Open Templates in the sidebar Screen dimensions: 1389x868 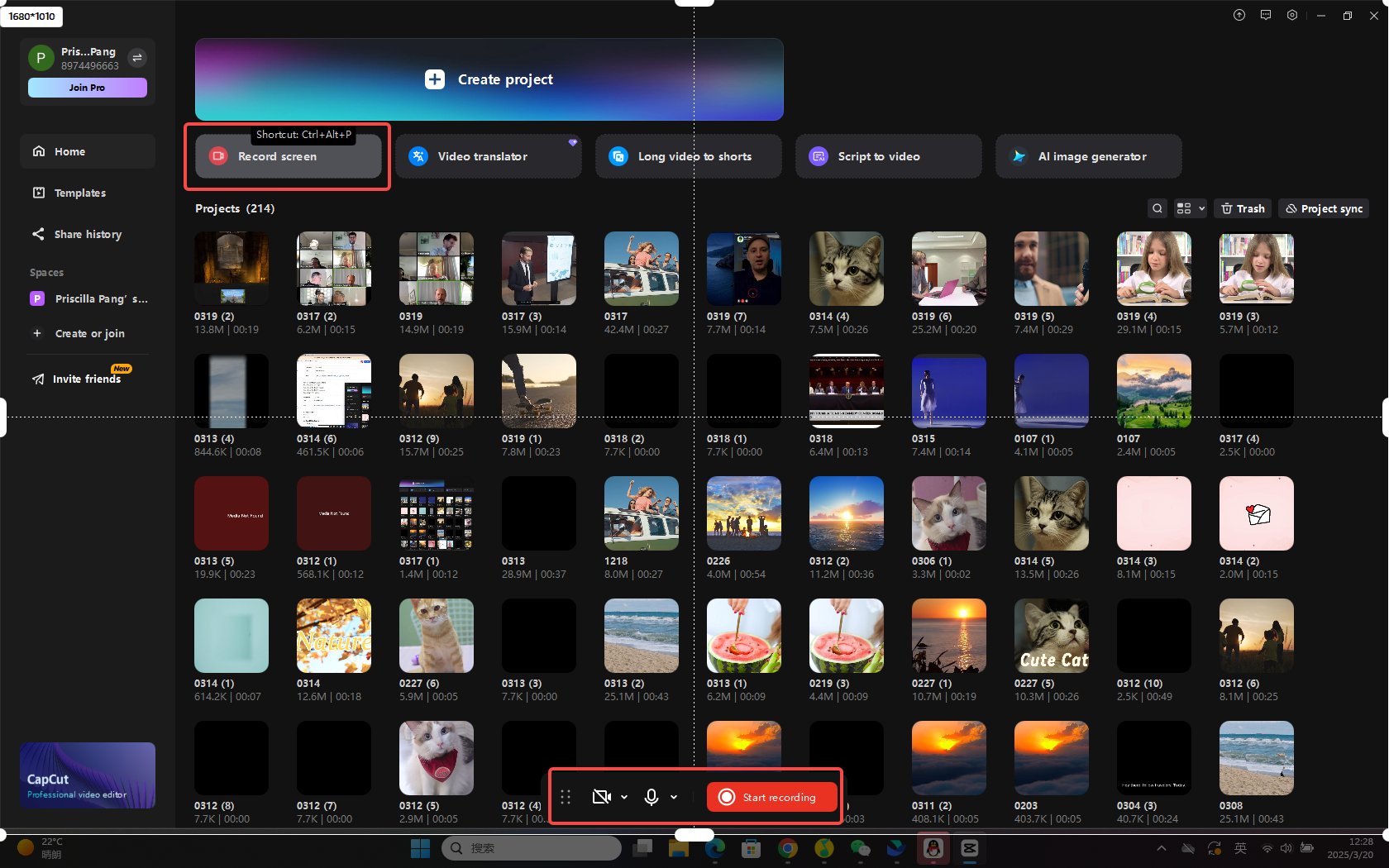click(x=88, y=193)
